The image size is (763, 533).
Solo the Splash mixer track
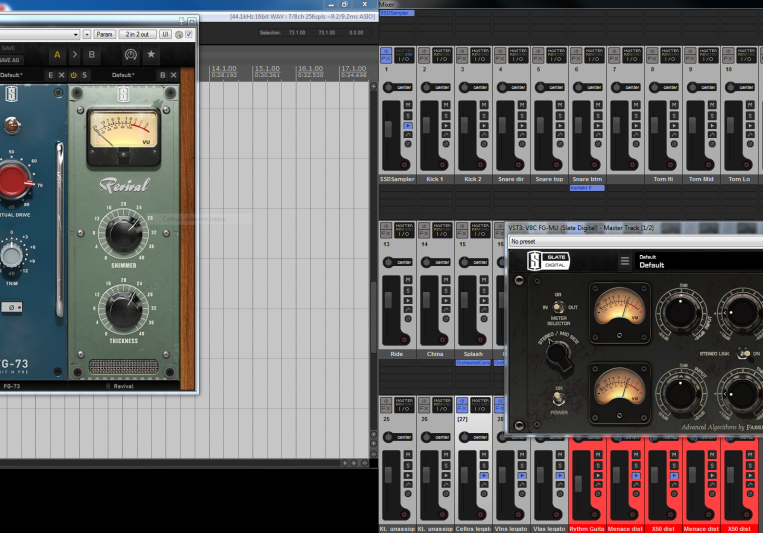tap(484, 290)
